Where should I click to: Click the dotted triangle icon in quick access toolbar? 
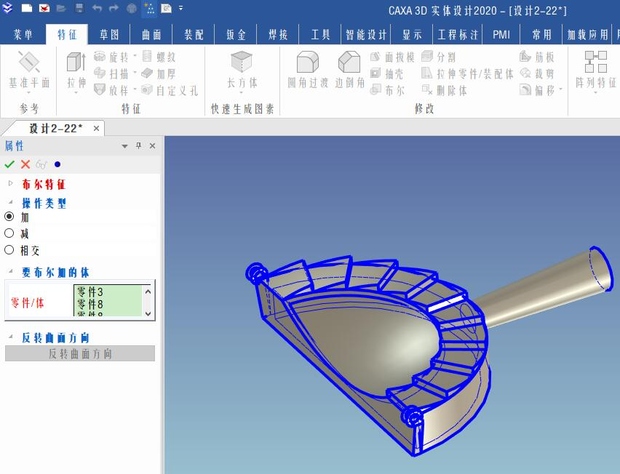point(149,8)
